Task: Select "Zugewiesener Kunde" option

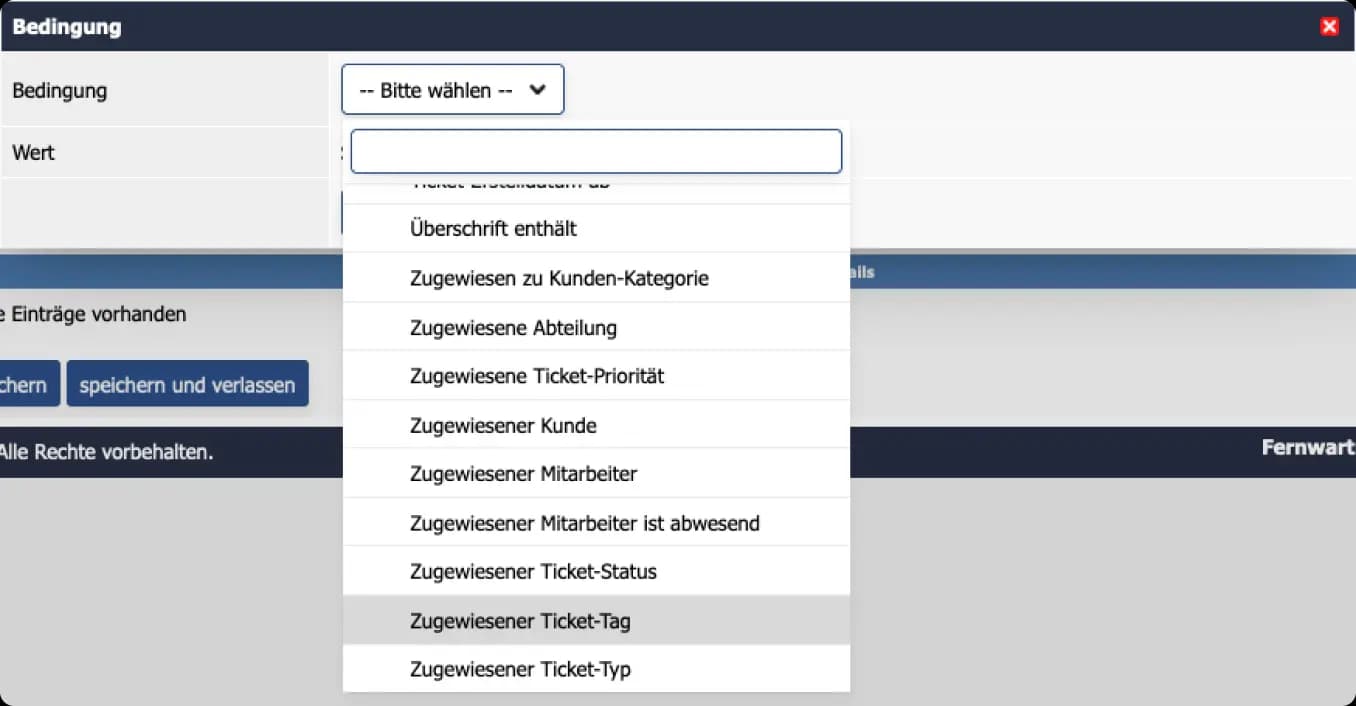Action: pyautogui.click(x=503, y=425)
